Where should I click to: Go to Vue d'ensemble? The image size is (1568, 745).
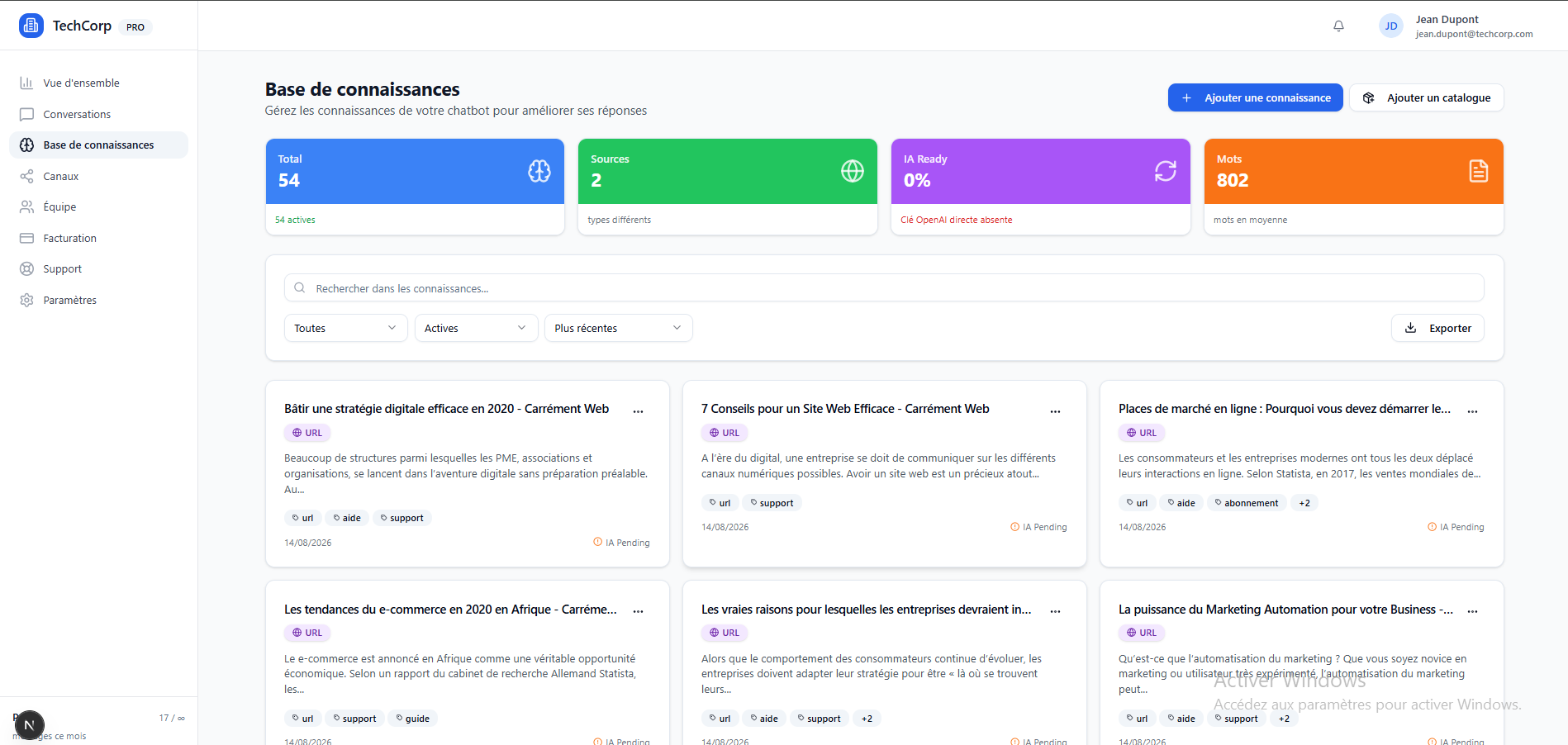[98, 83]
